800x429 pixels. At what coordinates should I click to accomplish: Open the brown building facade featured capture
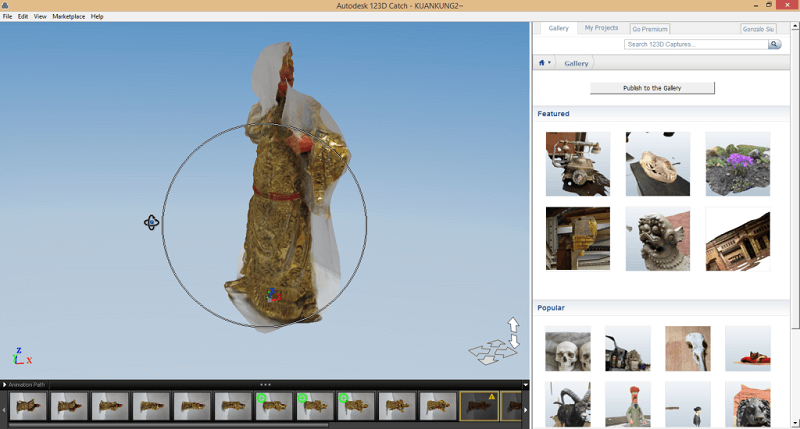tap(737, 238)
